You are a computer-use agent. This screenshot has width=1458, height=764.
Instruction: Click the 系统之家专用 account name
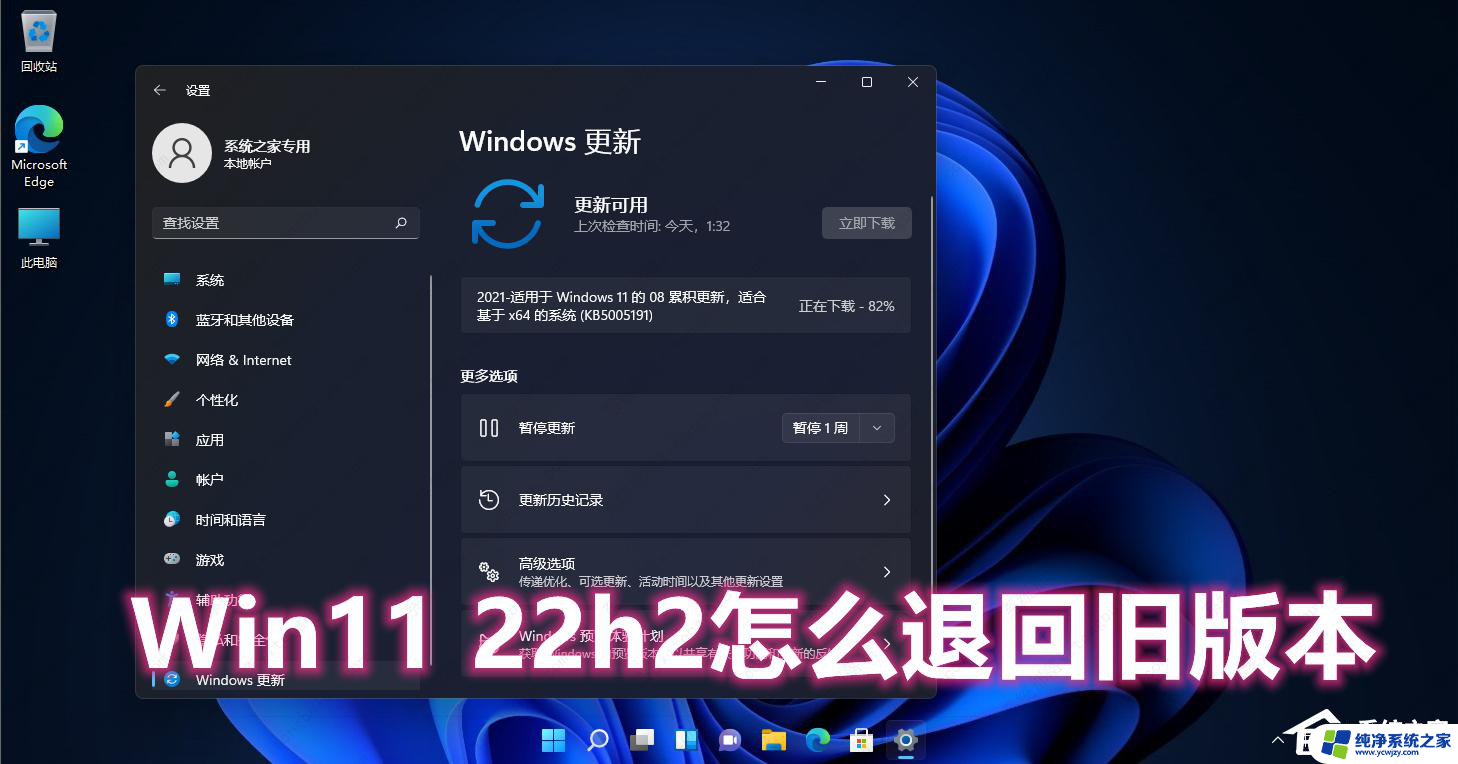coord(267,146)
